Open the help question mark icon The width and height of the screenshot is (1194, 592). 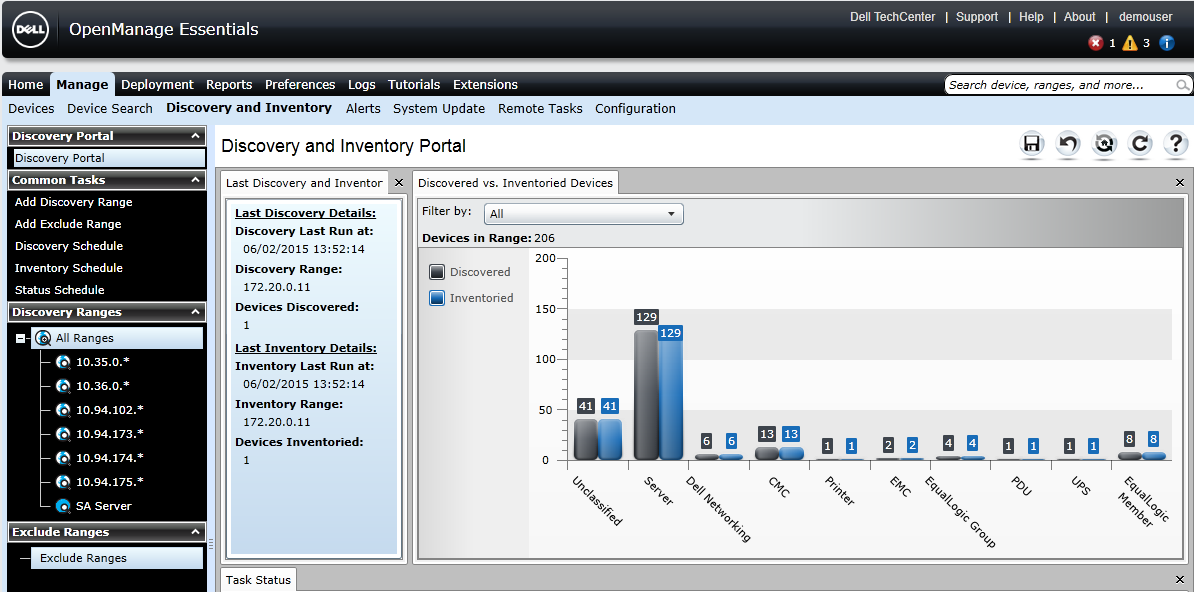tap(1175, 144)
